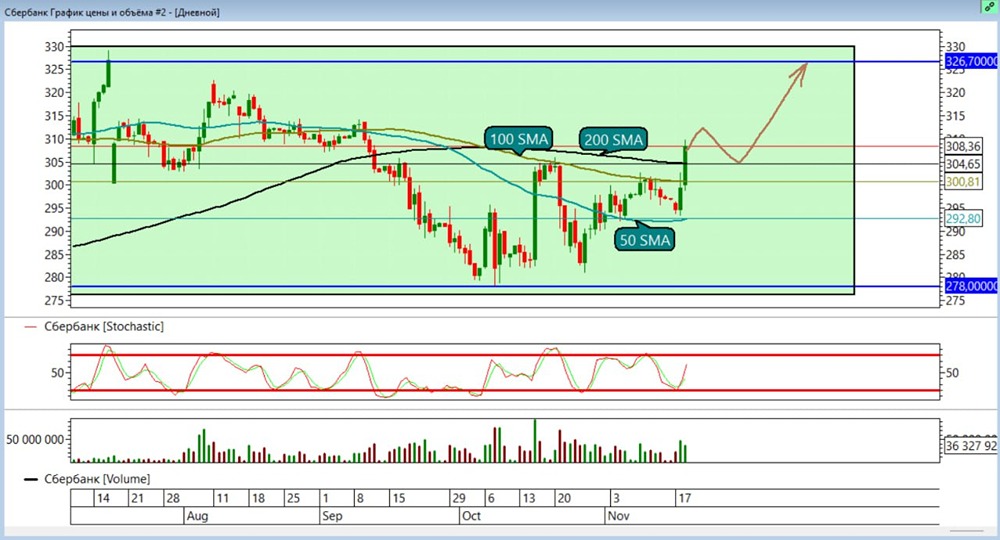Click date '3' on the time axis
Viewport: 1000px width, 540px height.
point(615,498)
